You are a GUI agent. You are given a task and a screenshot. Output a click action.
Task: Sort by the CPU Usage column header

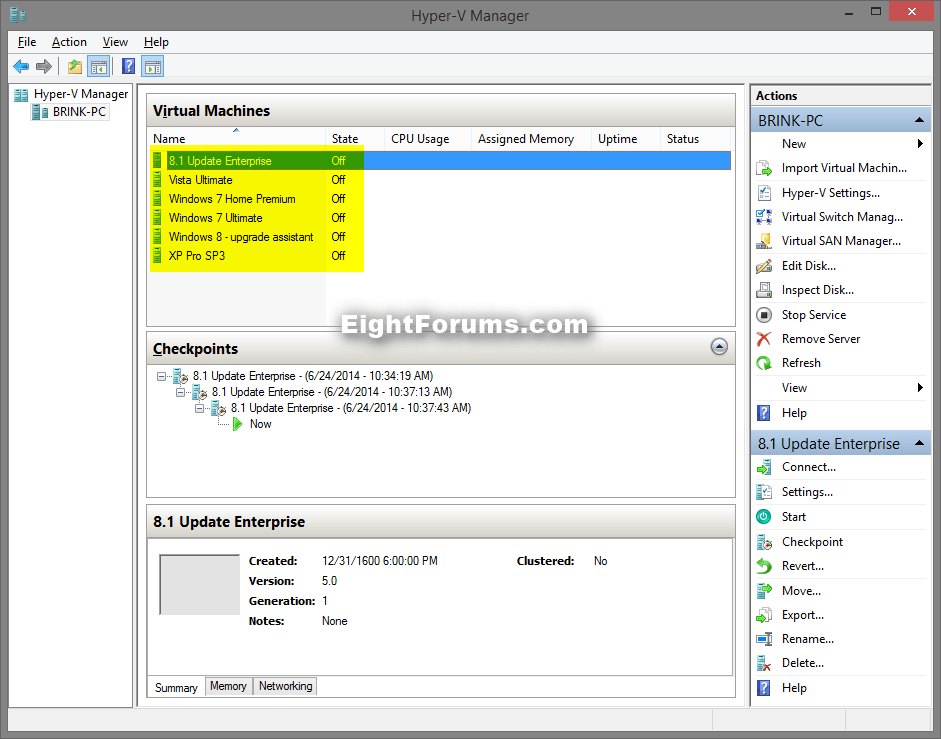tap(427, 139)
